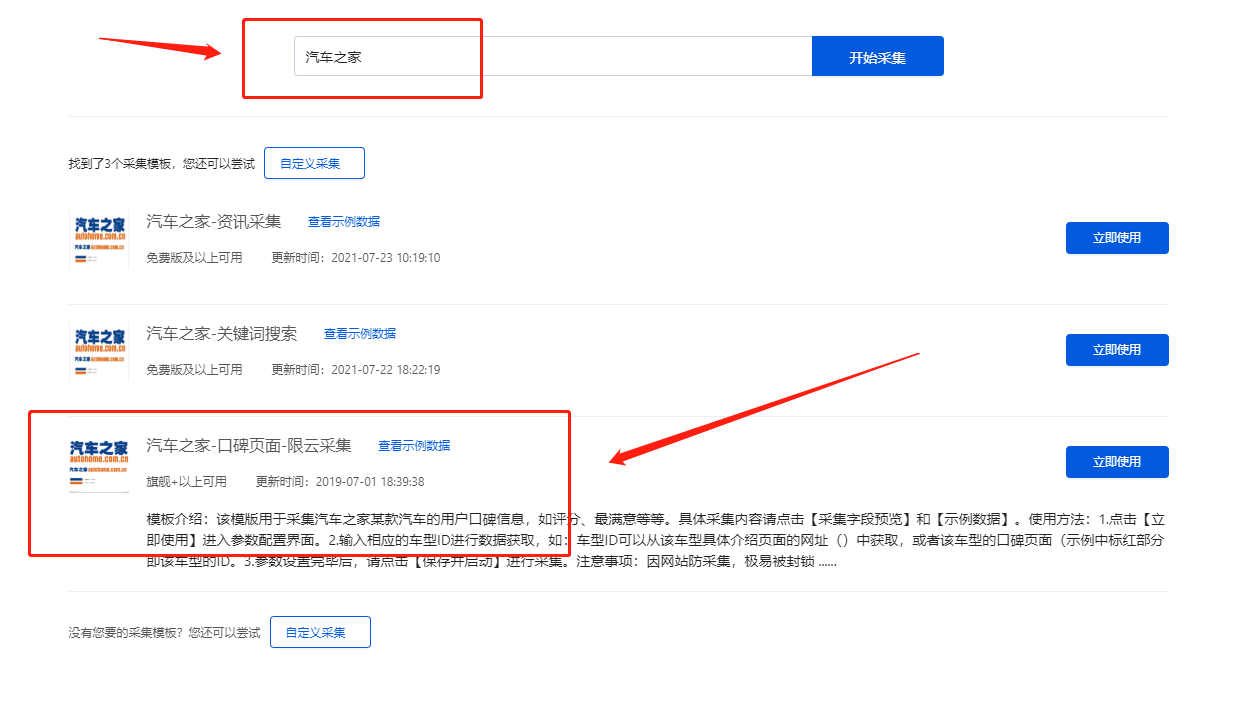View sample data for 资讯采集 template
1243x720 pixels.
click(x=344, y=222)
